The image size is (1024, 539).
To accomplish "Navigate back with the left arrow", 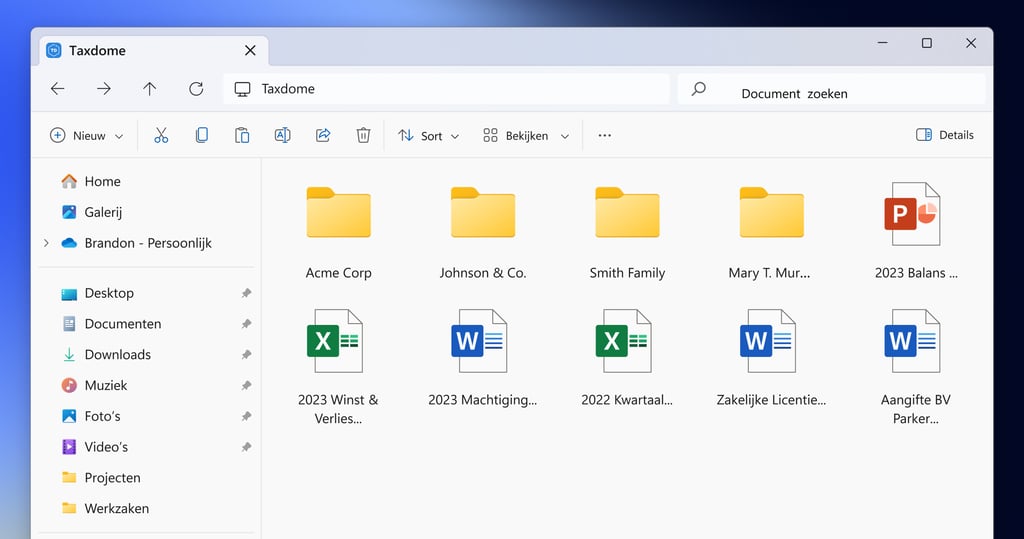I will pyautogui.click(x=58, y=89).
